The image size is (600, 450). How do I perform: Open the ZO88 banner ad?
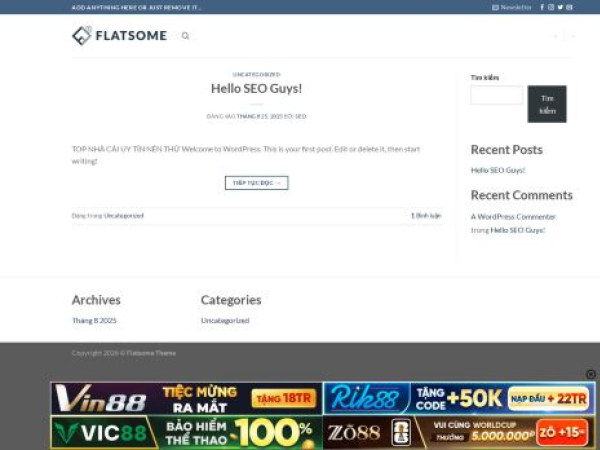click(459, 432)
